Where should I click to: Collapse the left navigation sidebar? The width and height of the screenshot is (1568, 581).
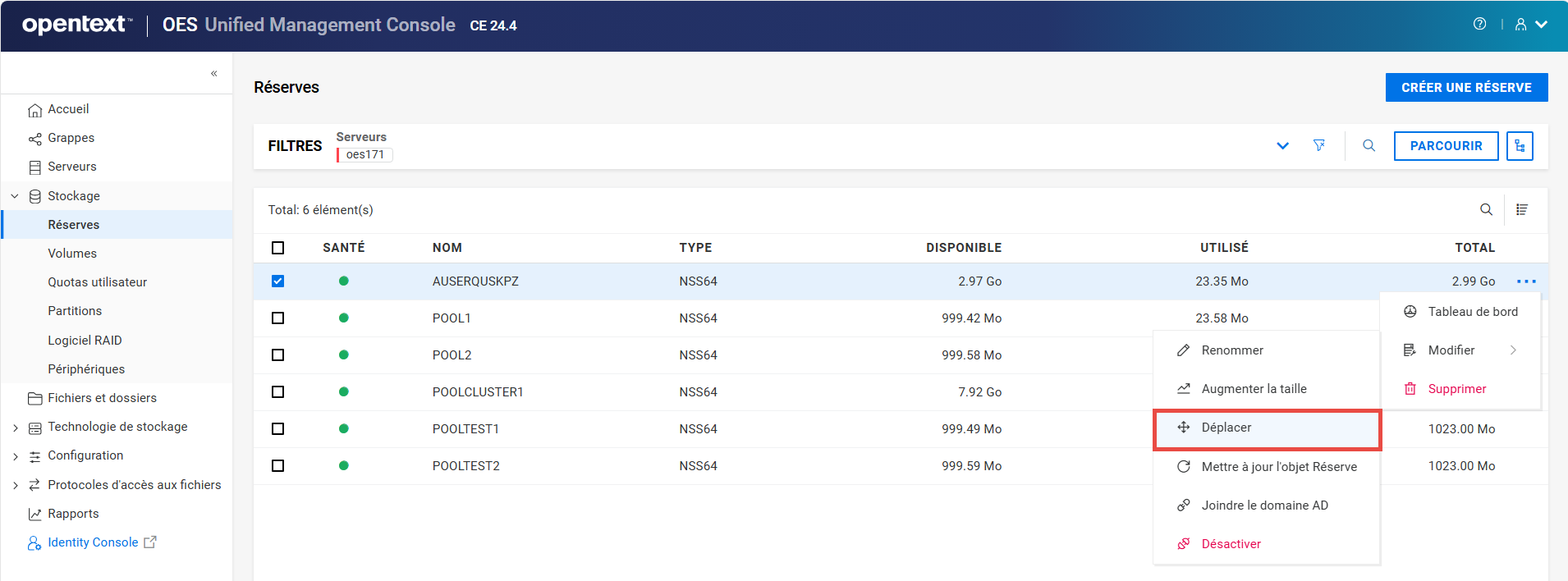pos(213,74)
